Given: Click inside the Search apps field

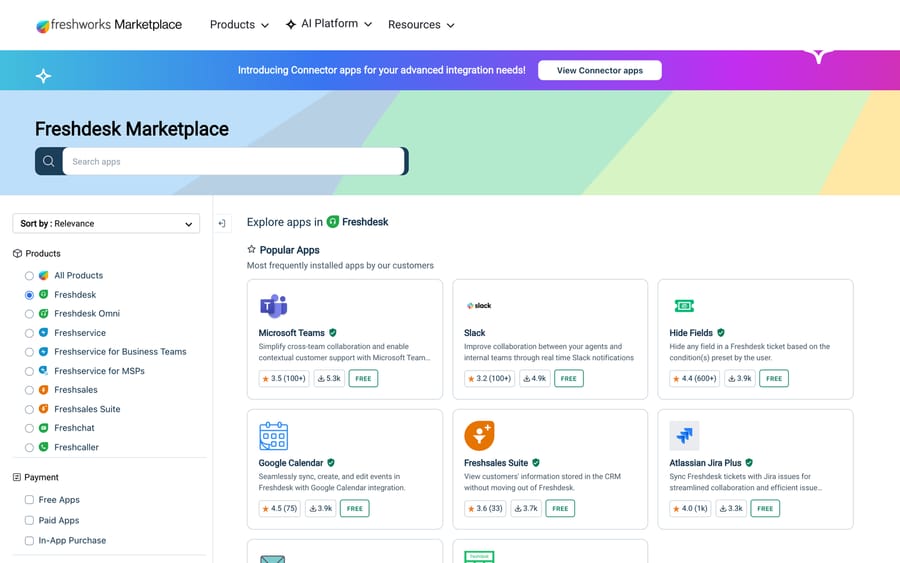Looking at the screenshot, I should coord(233,161).
